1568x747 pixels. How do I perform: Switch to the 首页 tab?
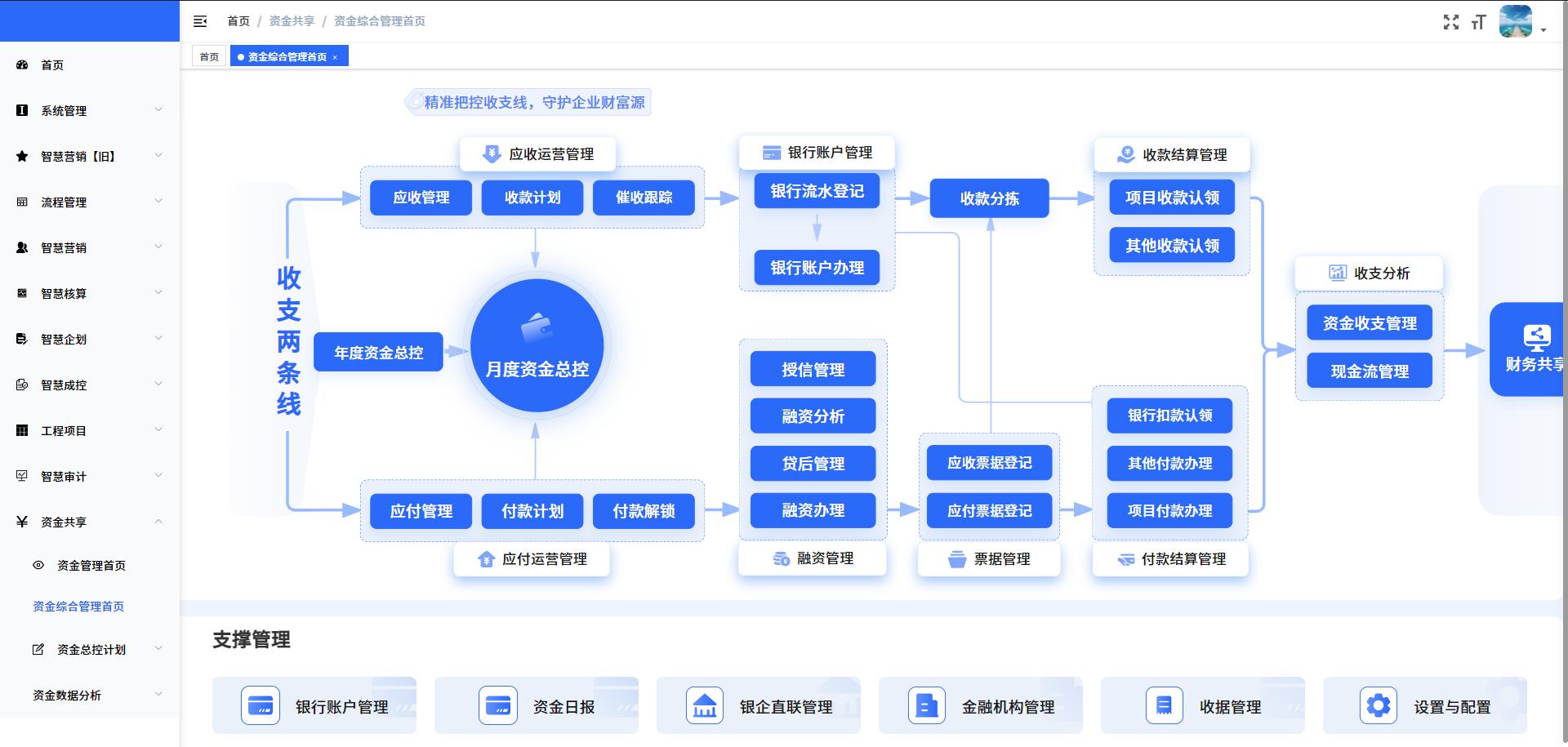coord(209,56)
